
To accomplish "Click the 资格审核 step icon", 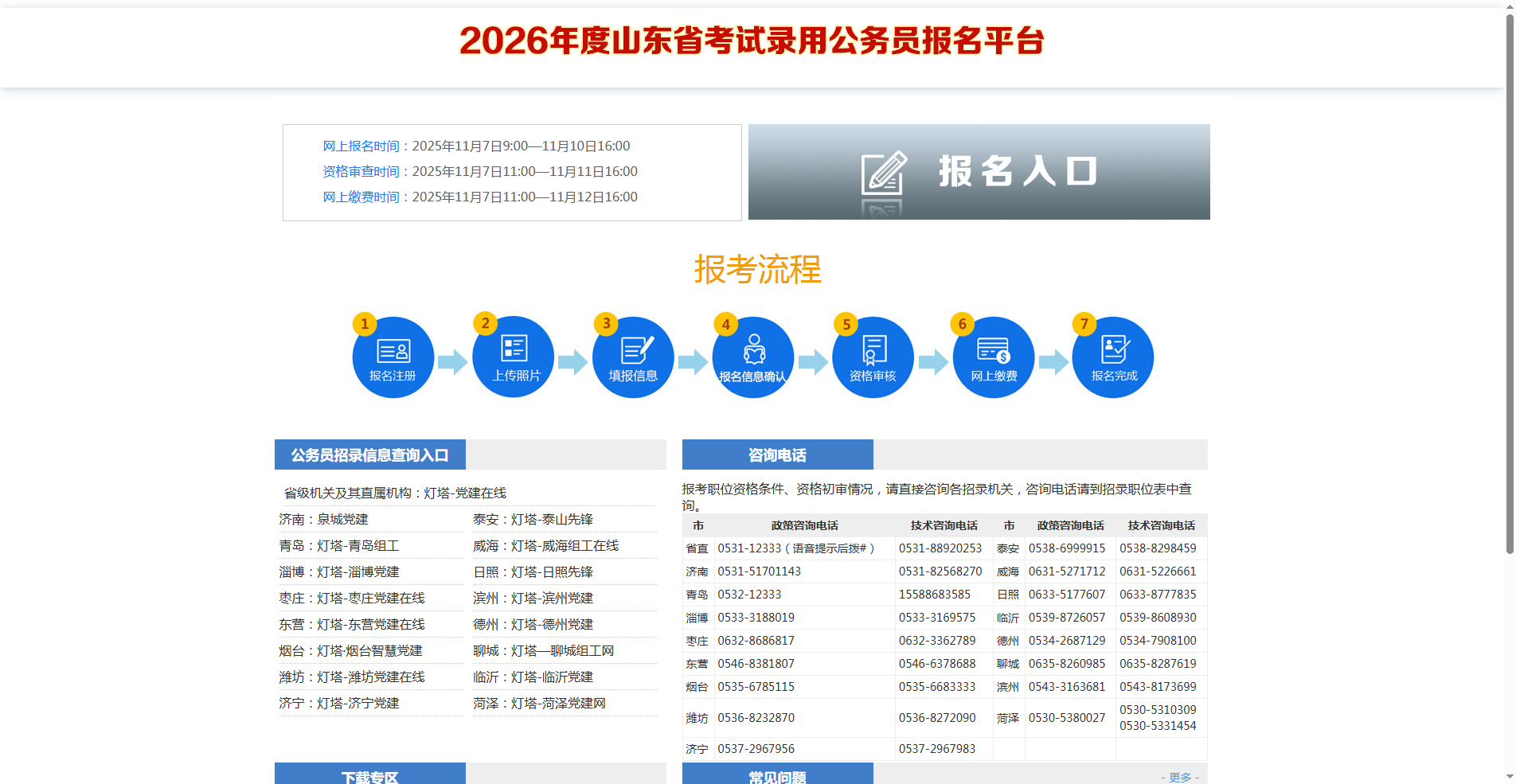I will point(873,357).
